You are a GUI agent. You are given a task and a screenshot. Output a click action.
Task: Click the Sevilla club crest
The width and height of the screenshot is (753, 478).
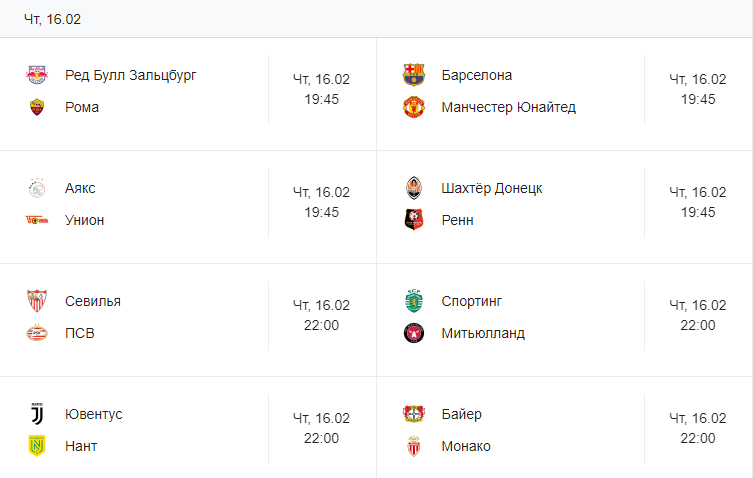coord(37,301)
